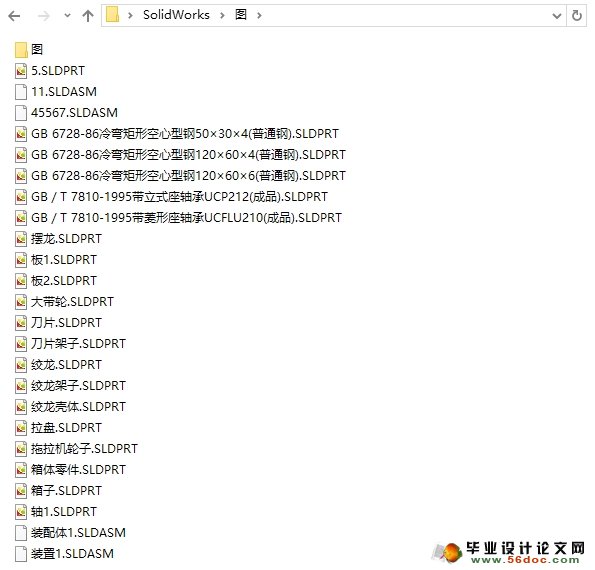Screen dimensions: 595x570
Task: Click icon of 箱子.SLDPRT file
Action: 21,491
